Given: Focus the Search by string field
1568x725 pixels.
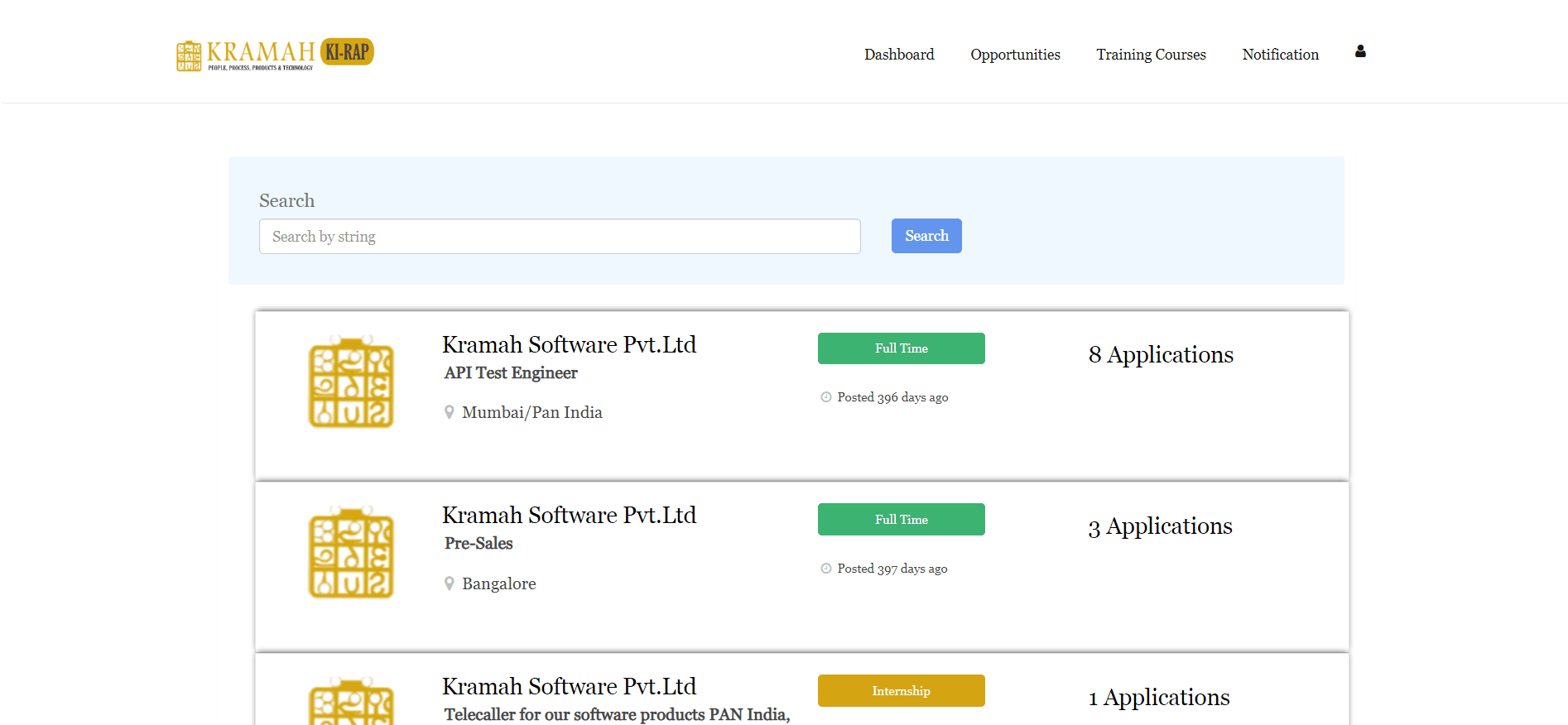Looking at the screenshot, I should [560, 237].
